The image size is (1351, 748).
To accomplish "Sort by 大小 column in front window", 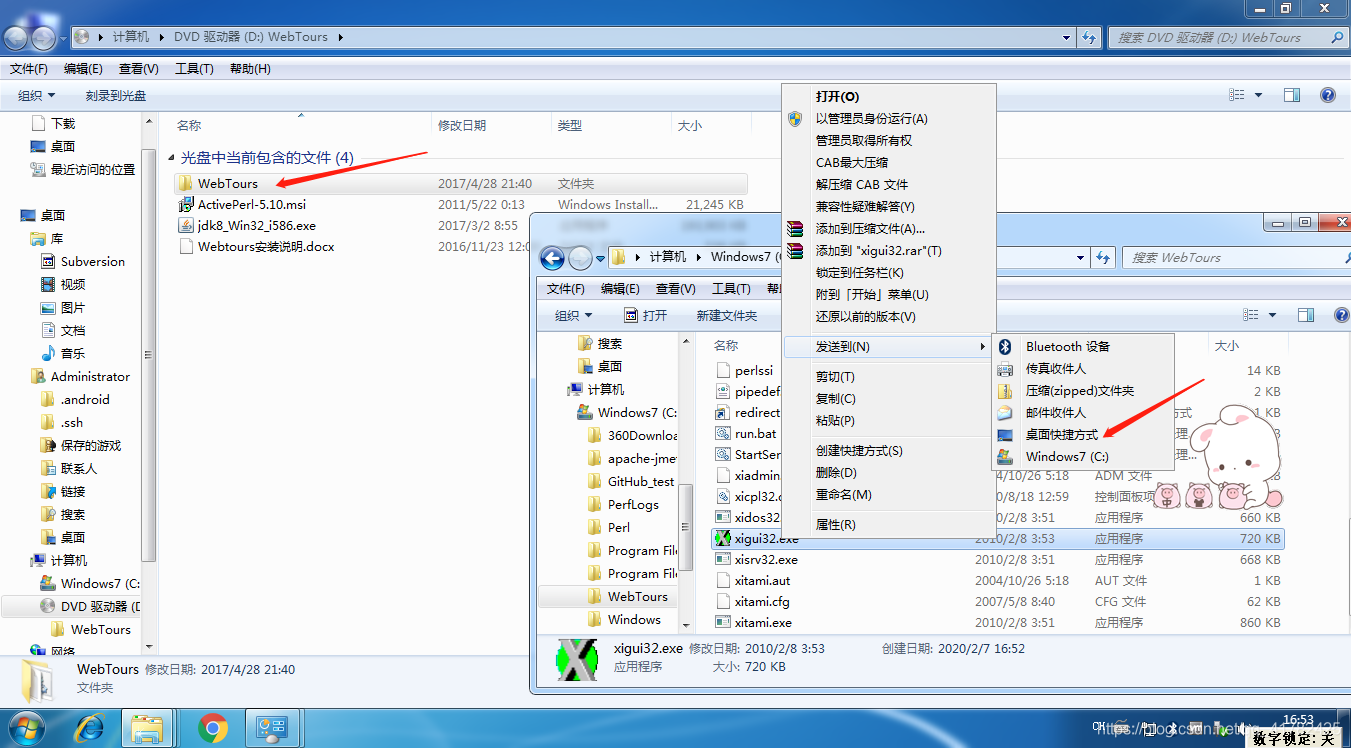I will (x=1226, y=346).
